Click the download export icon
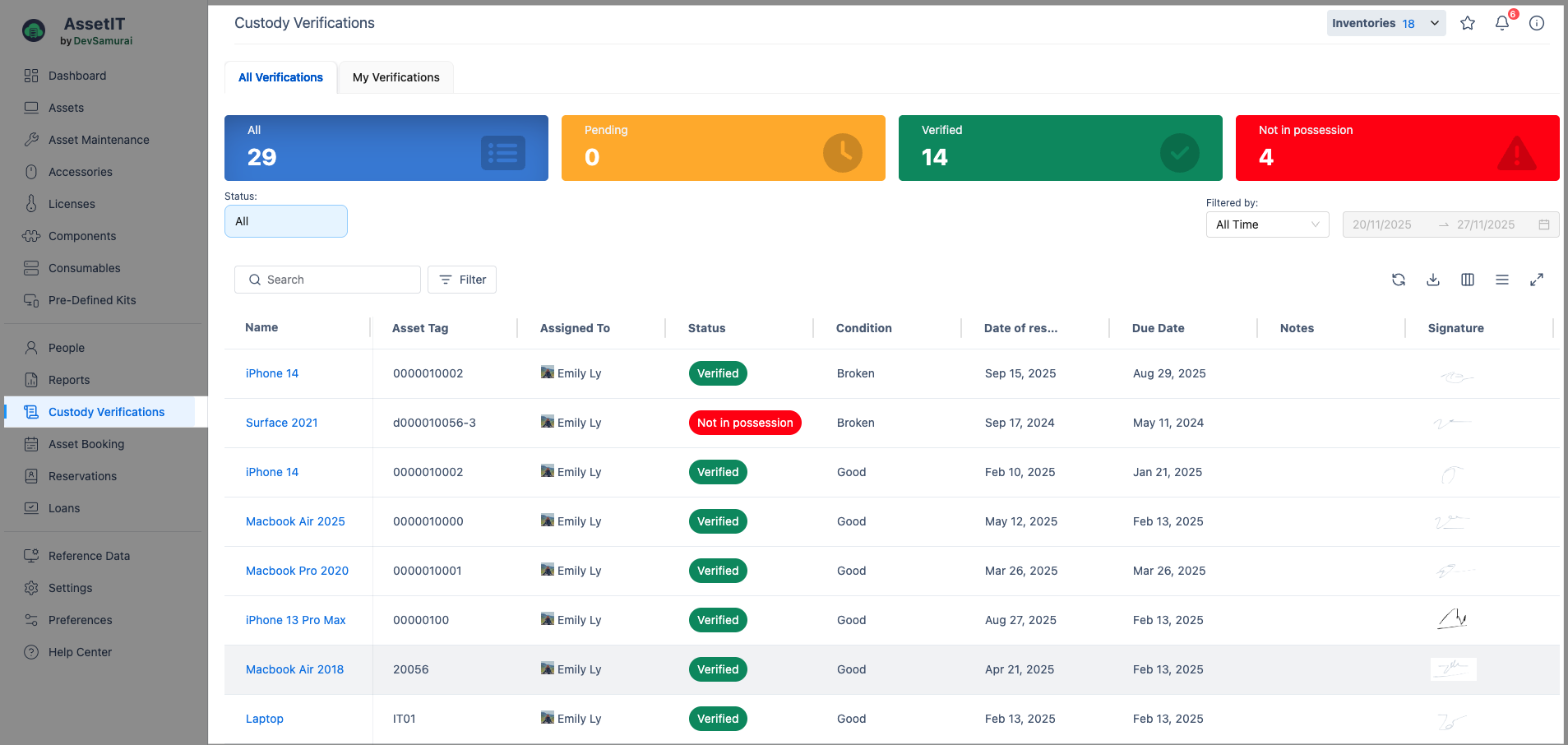Screen dimensions: 1568x745 1432,280
